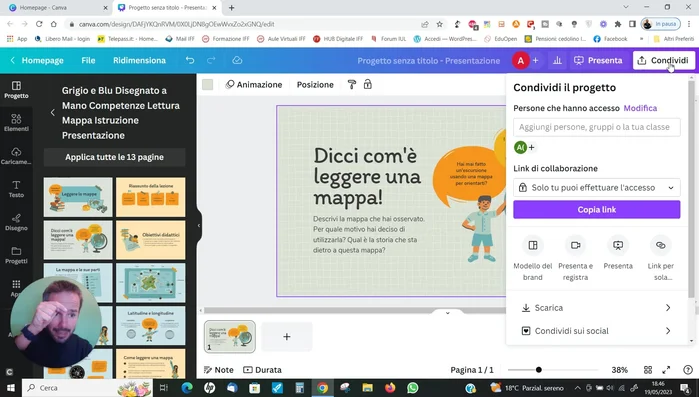Bookmark page with star icon

pyautogui.click(x=440, y=24)
